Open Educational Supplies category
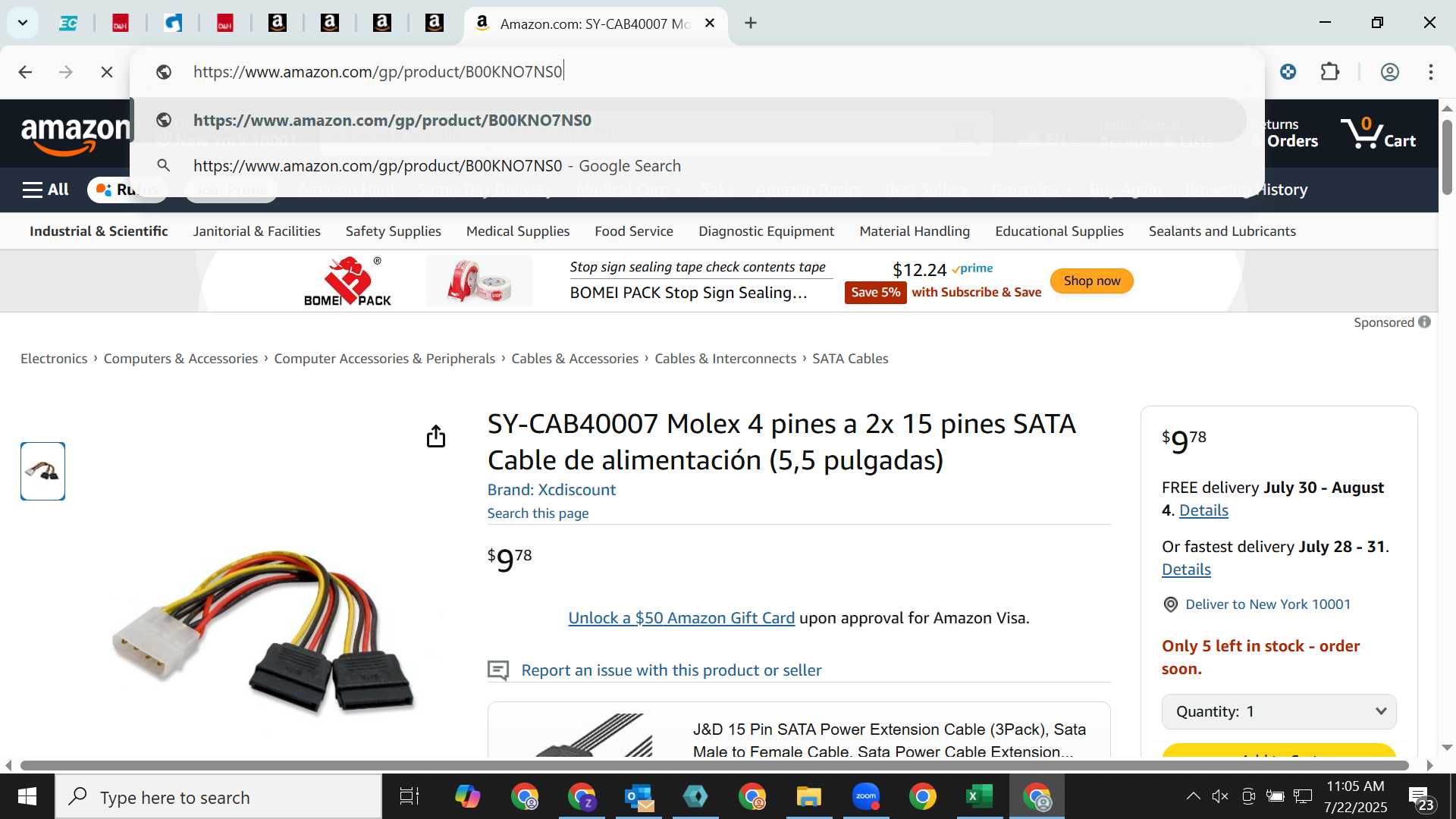Image resolution: width=1456 pixels, height=819 pixels. pyautogui.click(x=1059, y=231)
